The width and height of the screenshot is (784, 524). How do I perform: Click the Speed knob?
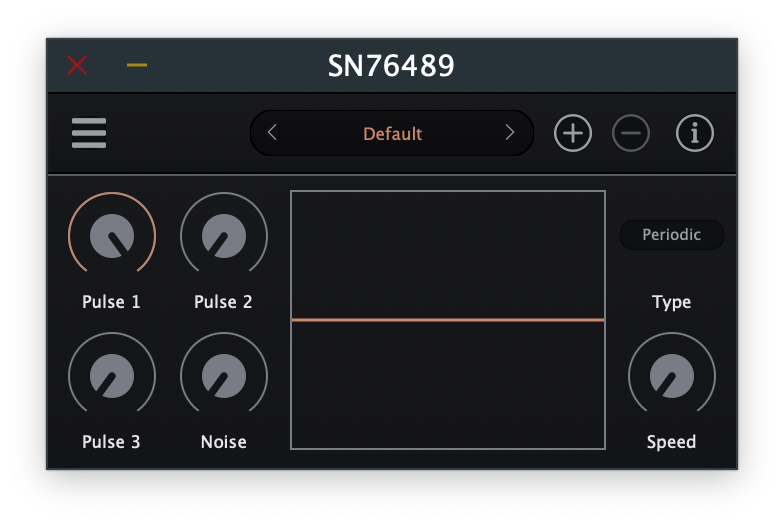click(671, 376)
